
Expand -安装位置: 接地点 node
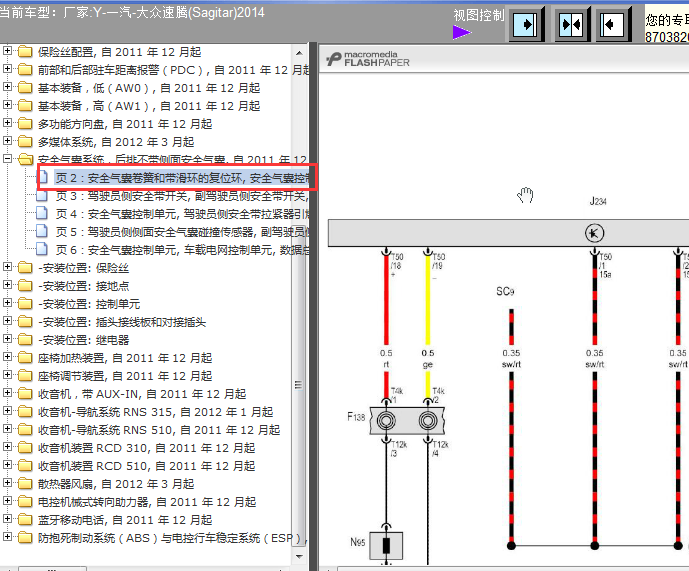click(7, 285)
